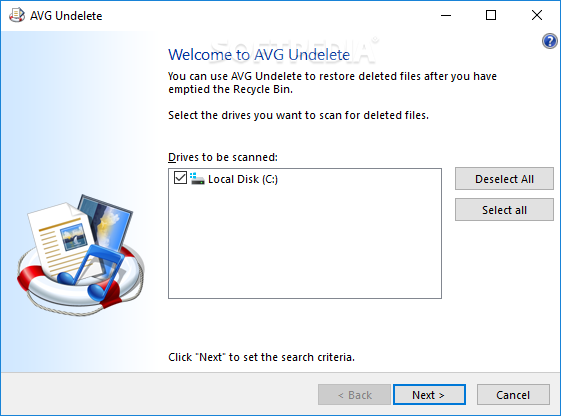
Task: Click the lifebuoy documents illustration
Action: 81,255
